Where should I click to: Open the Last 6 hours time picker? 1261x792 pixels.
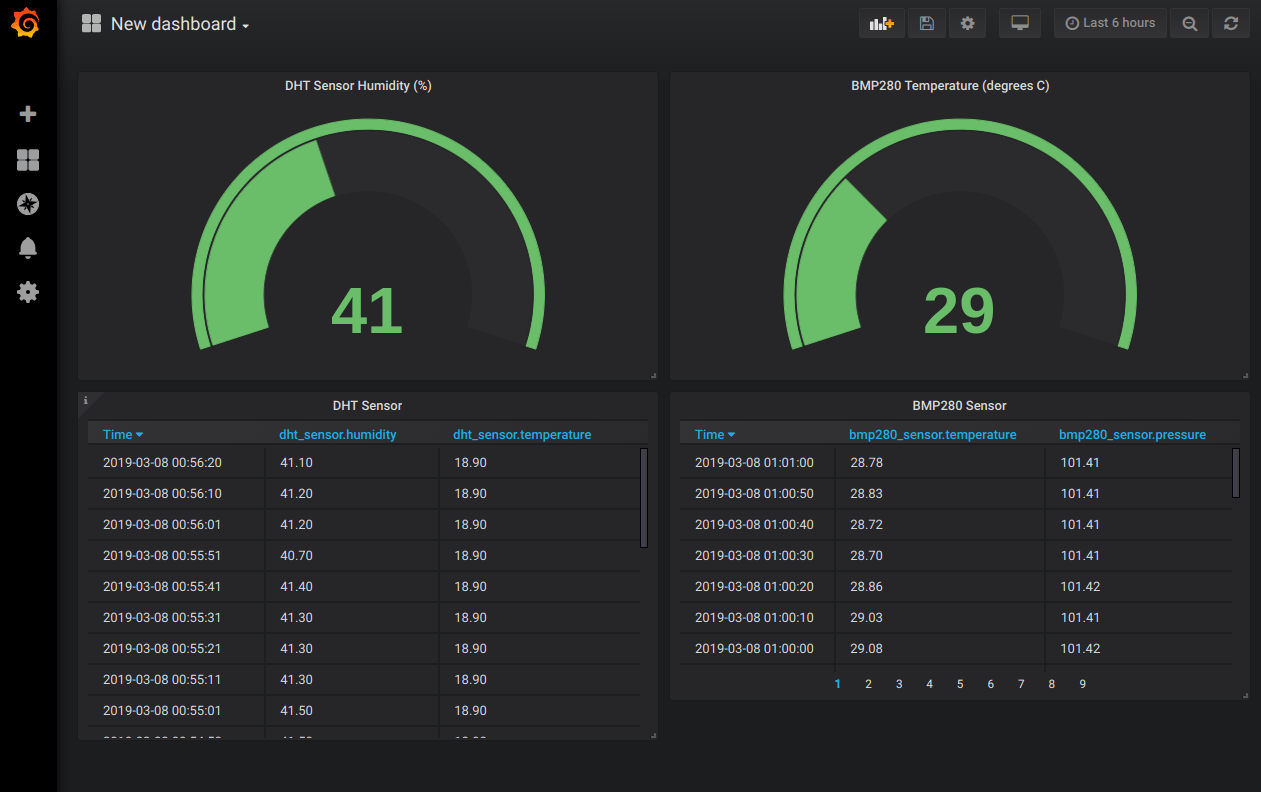[x=1110, y=23]
